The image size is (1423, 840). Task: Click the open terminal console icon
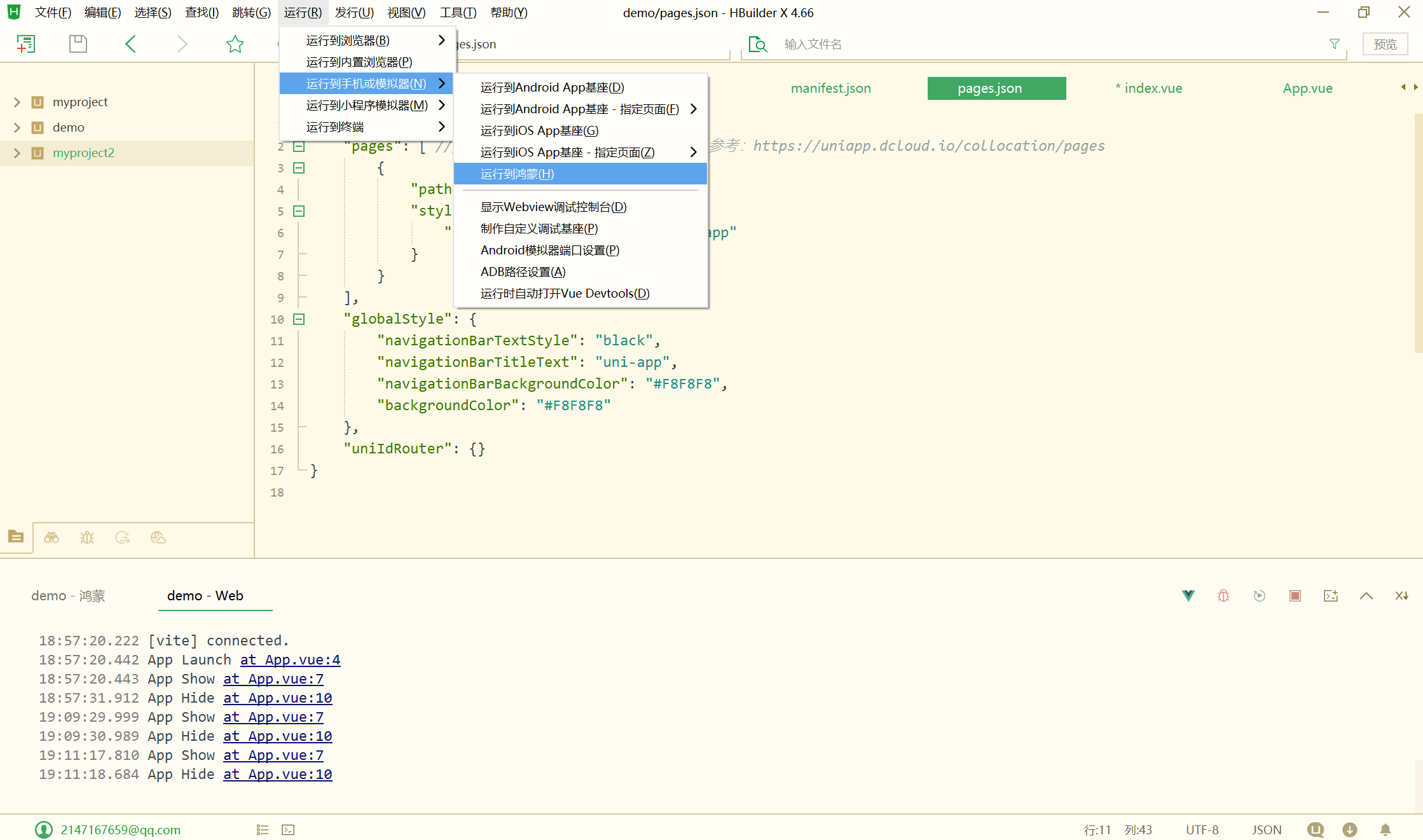point(1331,596)
